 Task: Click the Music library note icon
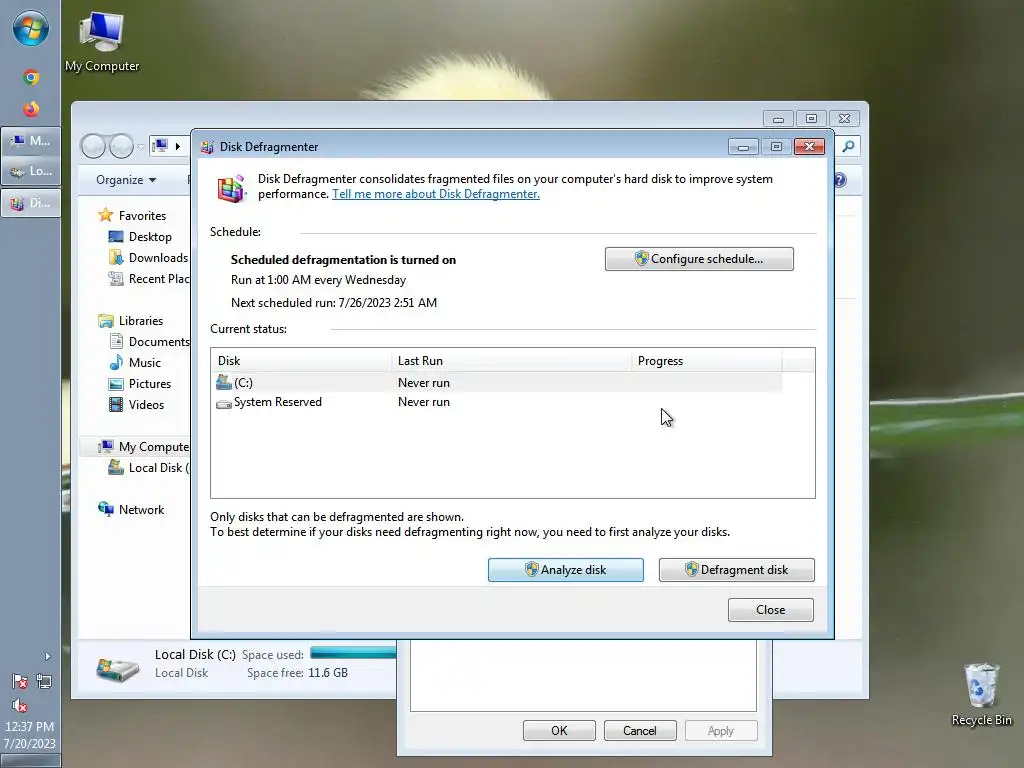116,362
